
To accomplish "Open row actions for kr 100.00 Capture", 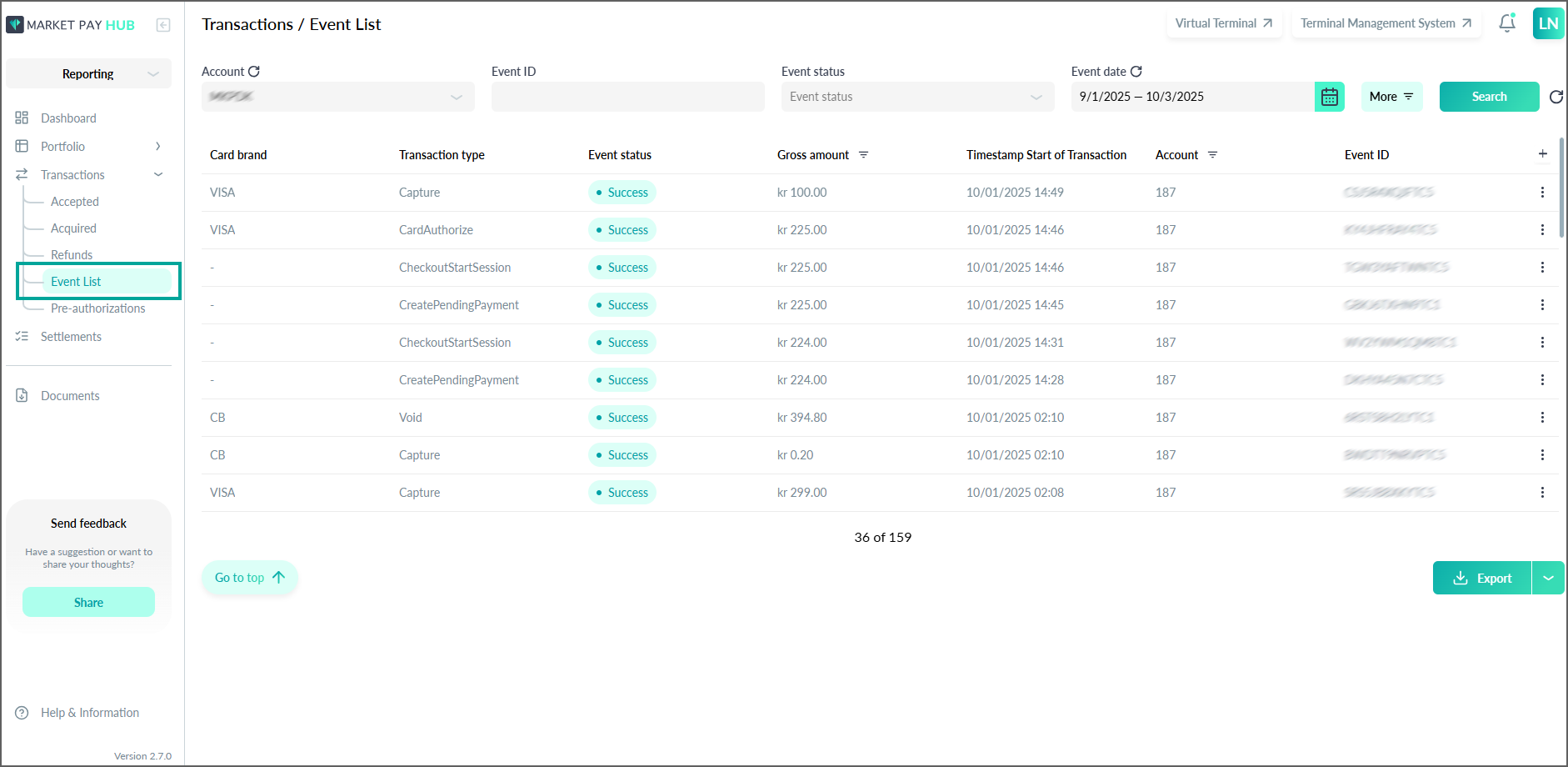I will tap(1542, 193).
